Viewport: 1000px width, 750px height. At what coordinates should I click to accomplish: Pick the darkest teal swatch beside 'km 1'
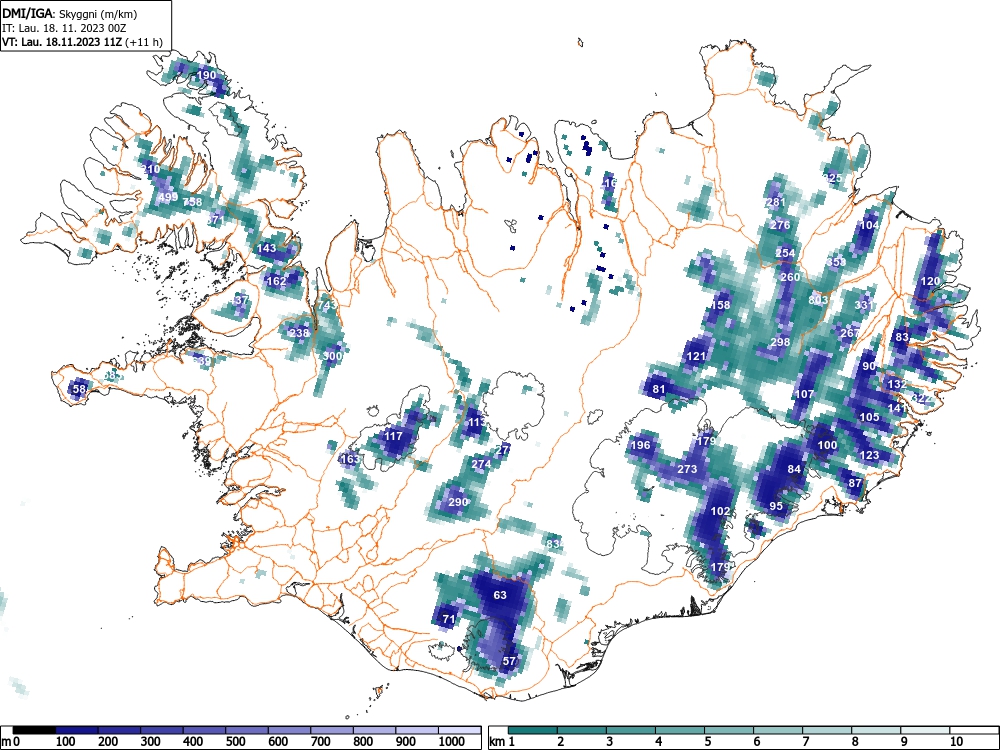pyautogui.click(x=533, y=730)
